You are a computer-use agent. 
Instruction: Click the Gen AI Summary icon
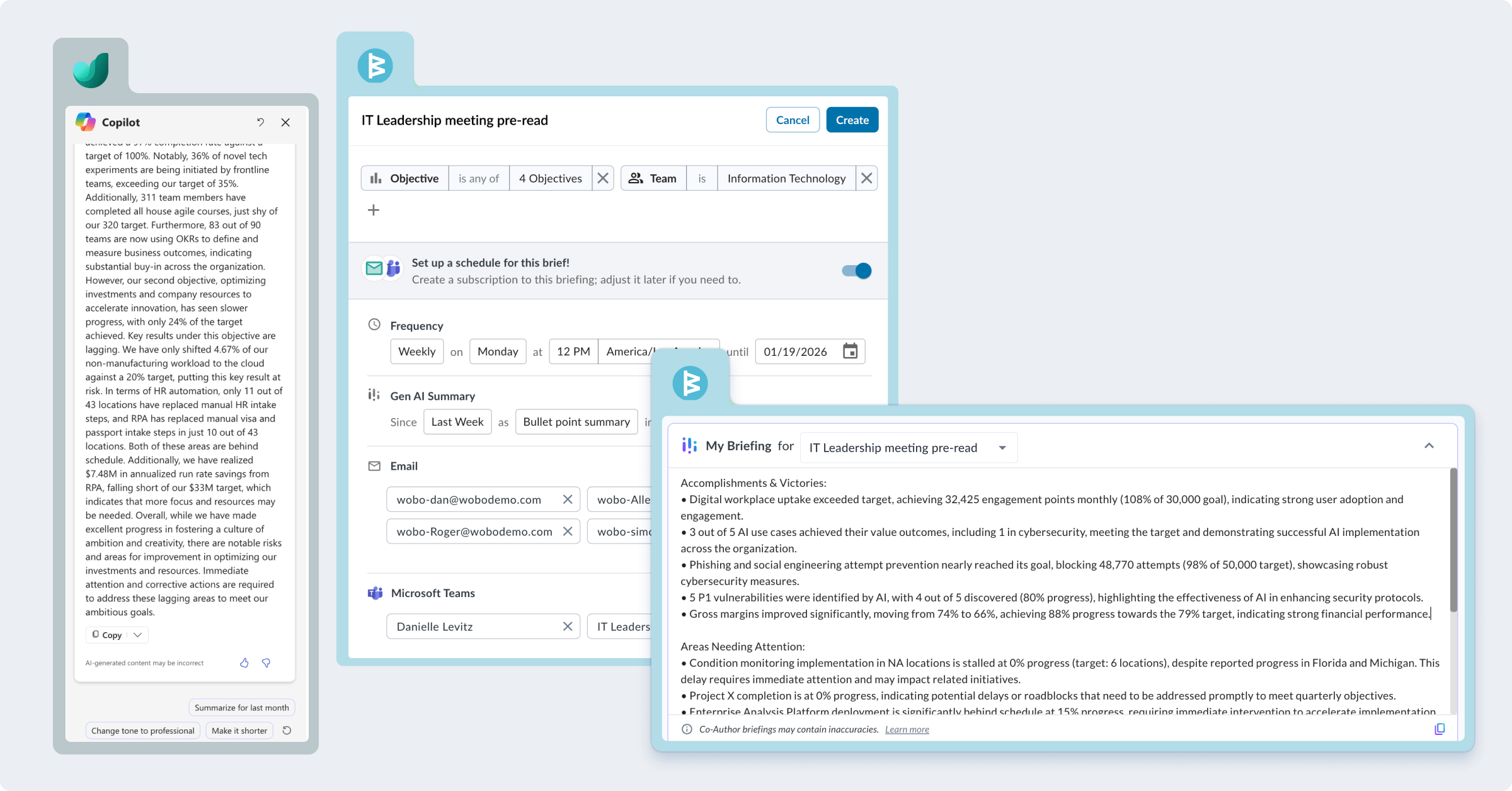374,395
